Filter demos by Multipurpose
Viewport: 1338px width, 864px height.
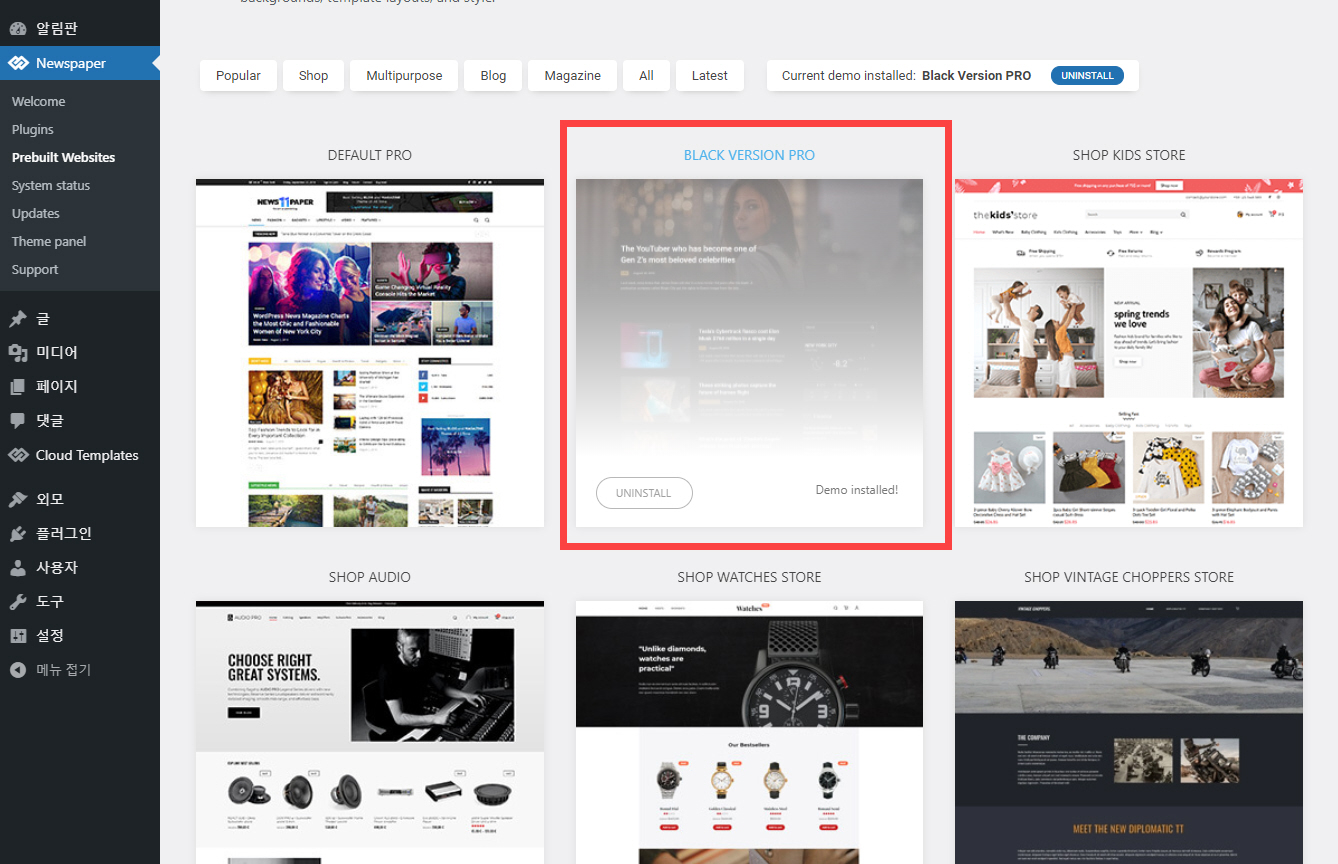(x=404, y=75)
